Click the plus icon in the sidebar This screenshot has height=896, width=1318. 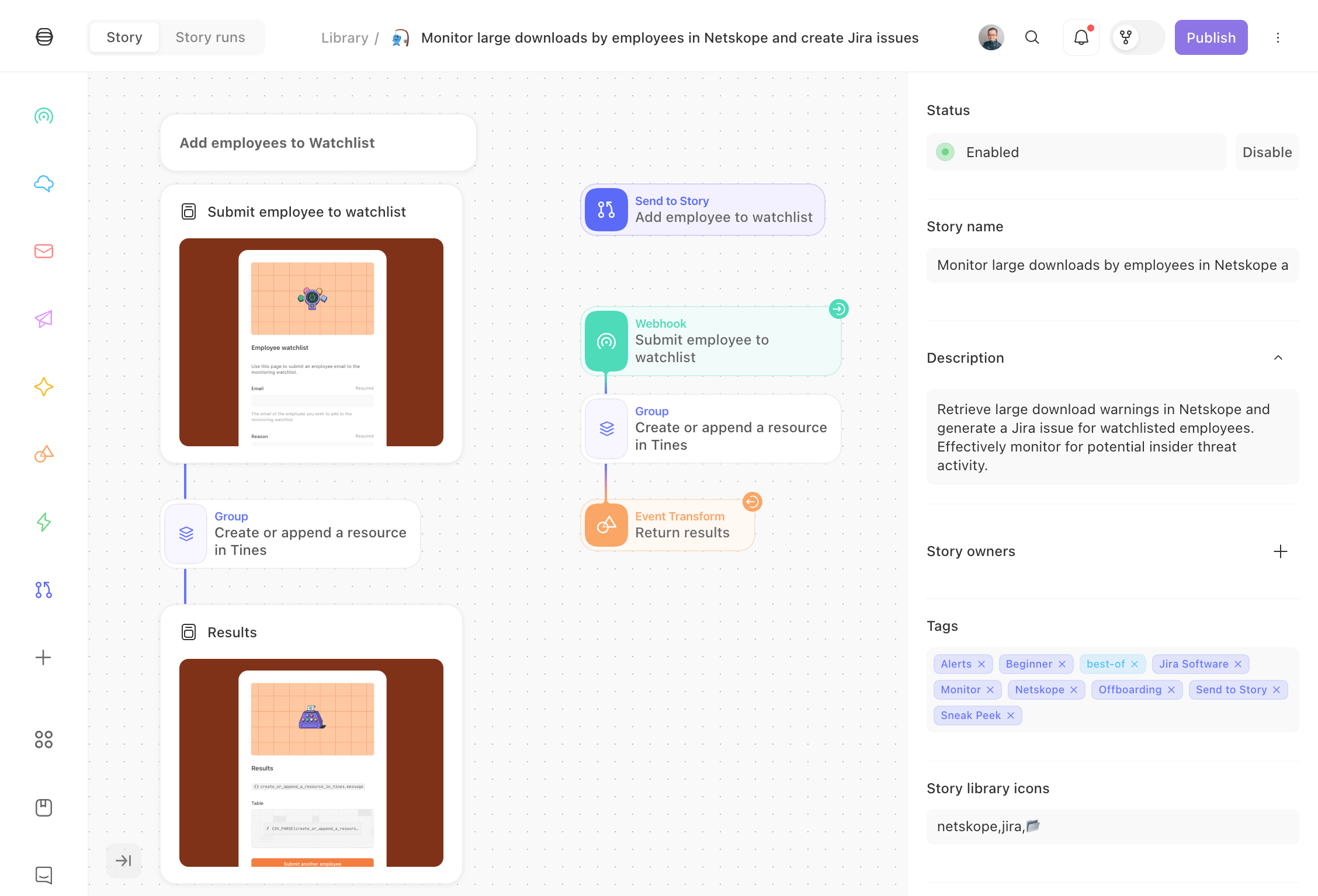pyautogui.click(x=43, y=657)
